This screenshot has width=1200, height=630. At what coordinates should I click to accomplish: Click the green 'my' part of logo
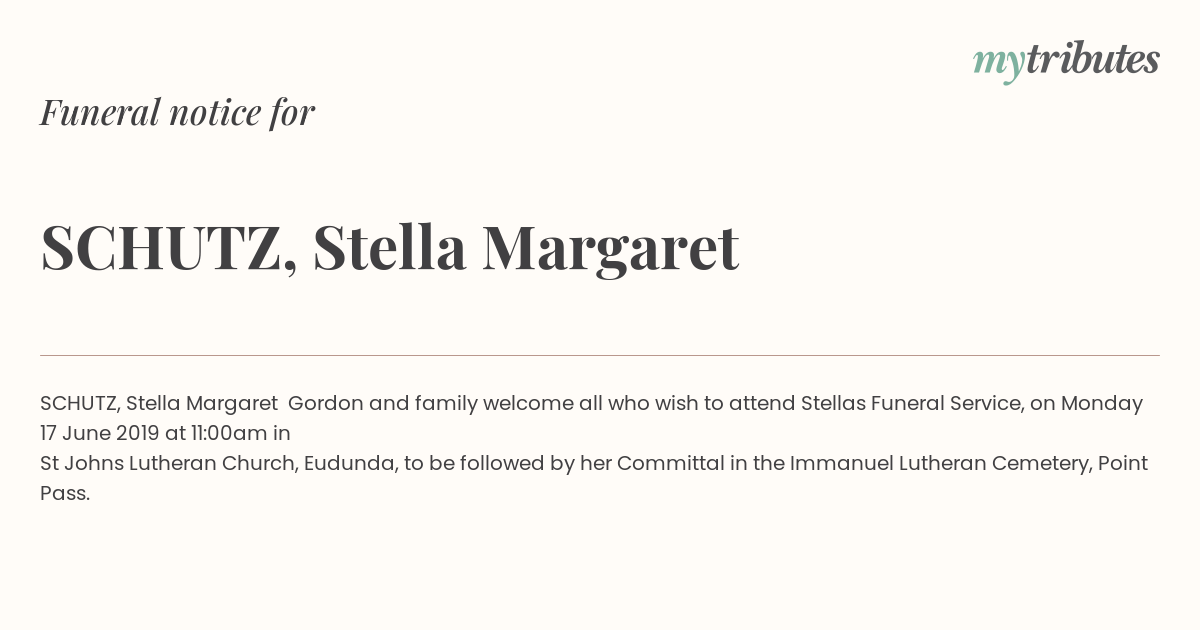point(999,64)
